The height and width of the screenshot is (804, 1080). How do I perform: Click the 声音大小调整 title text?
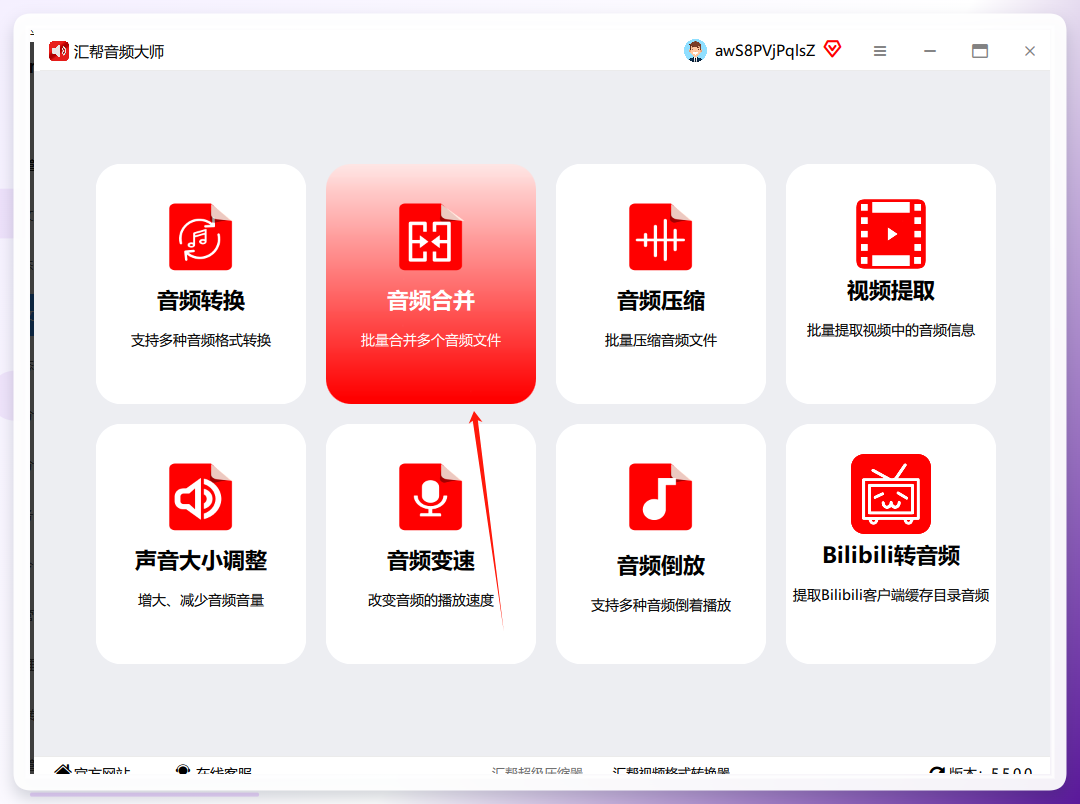point(200,561)
